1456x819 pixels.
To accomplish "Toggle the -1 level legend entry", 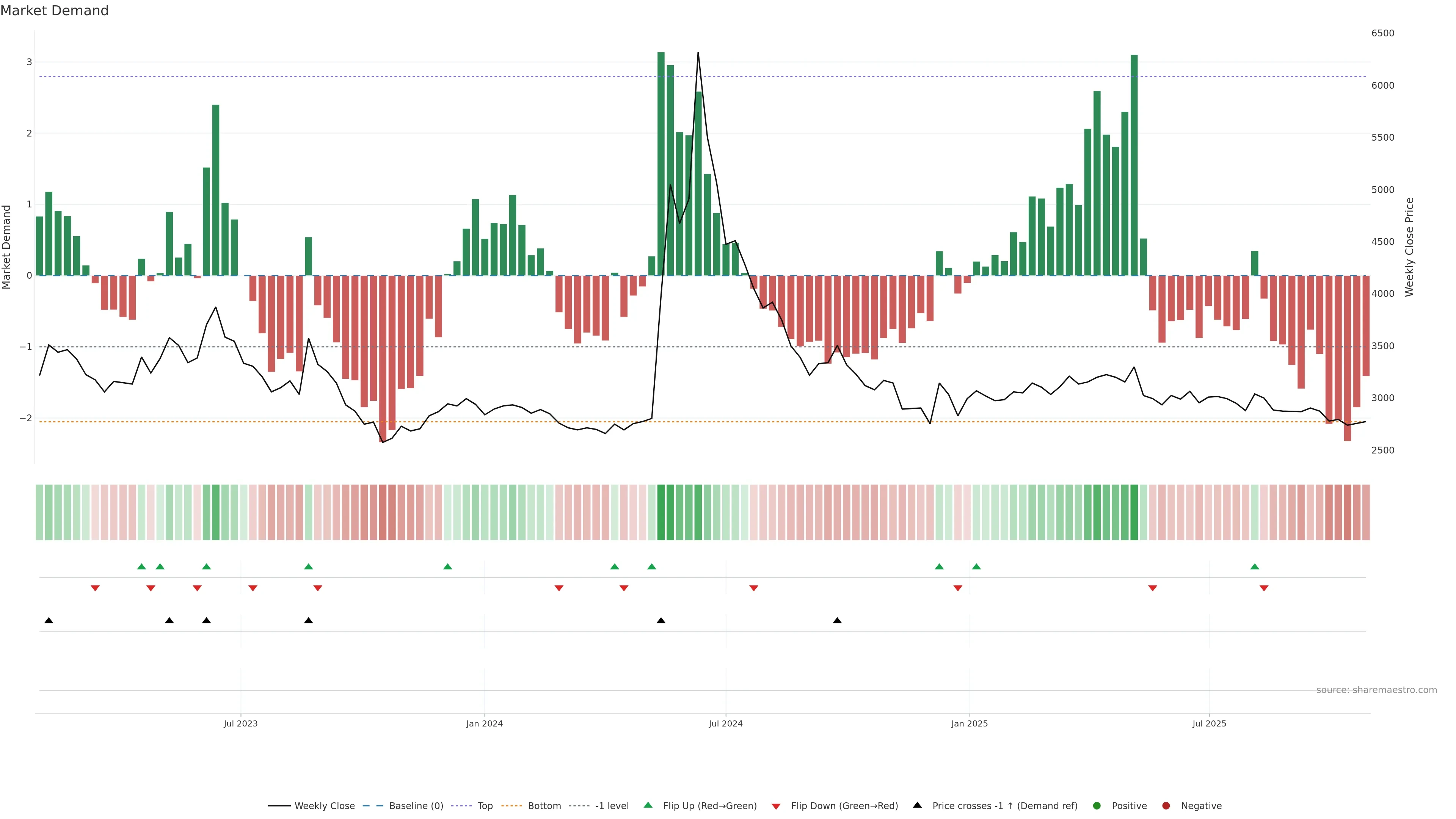I will [612, 805].
